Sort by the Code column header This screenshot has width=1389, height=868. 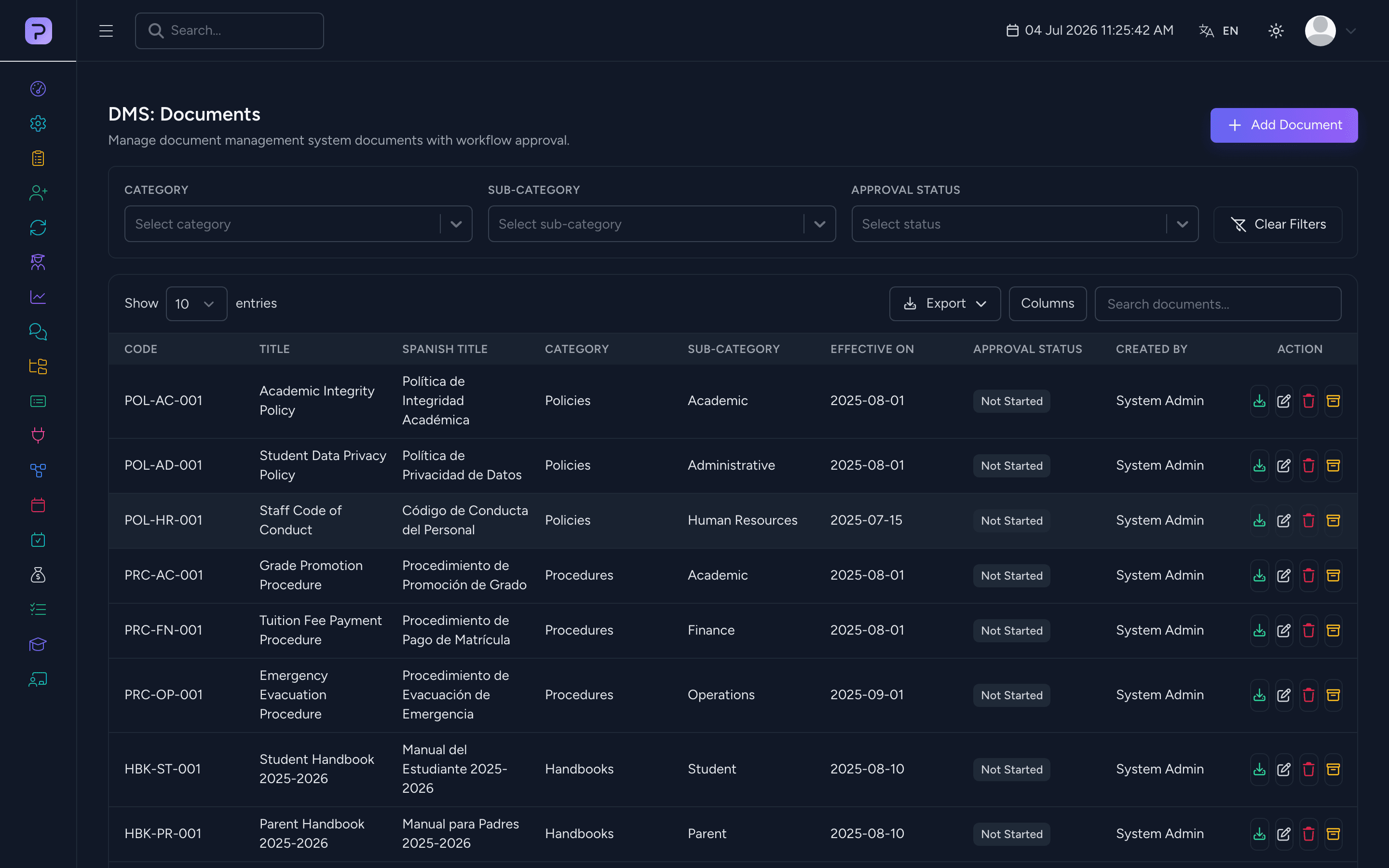pos(141,349)
